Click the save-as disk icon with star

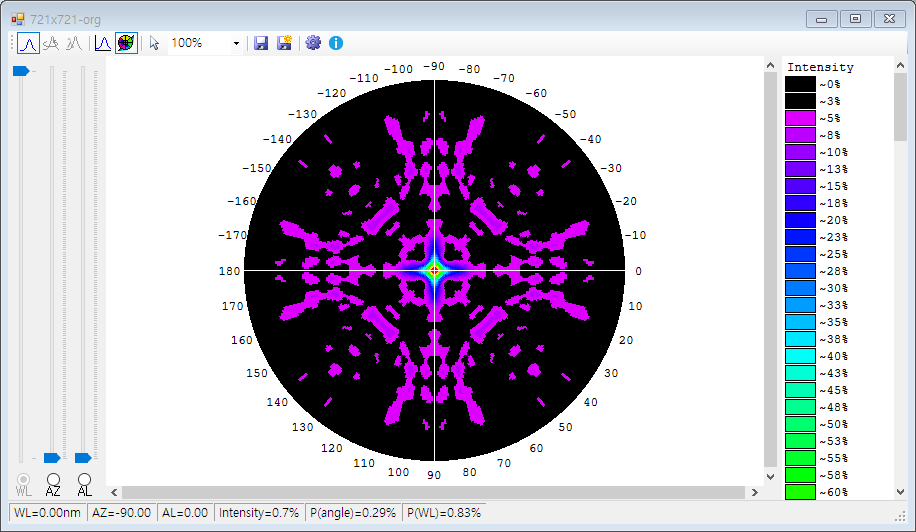point(284,43)
